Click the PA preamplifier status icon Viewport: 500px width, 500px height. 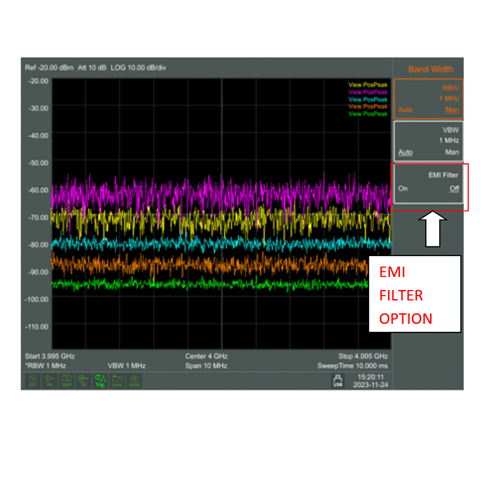[x=50, y=380]
